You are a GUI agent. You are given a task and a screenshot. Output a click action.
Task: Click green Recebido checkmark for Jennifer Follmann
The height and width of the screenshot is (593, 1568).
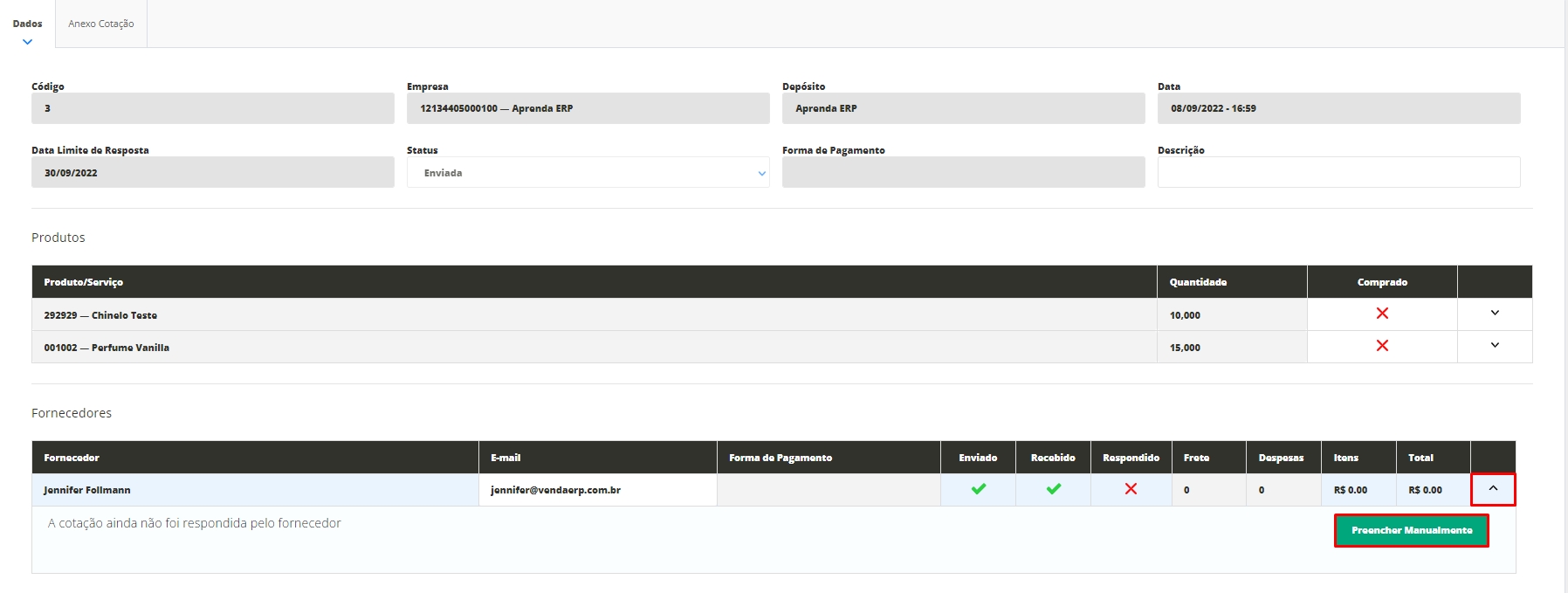click(x=1053, y=489)
